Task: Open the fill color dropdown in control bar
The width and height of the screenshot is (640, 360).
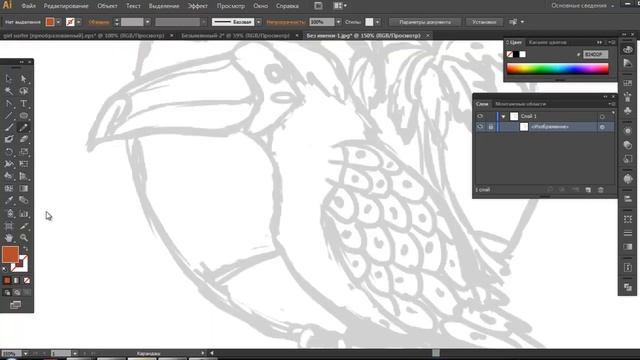Action: point(58,22)
